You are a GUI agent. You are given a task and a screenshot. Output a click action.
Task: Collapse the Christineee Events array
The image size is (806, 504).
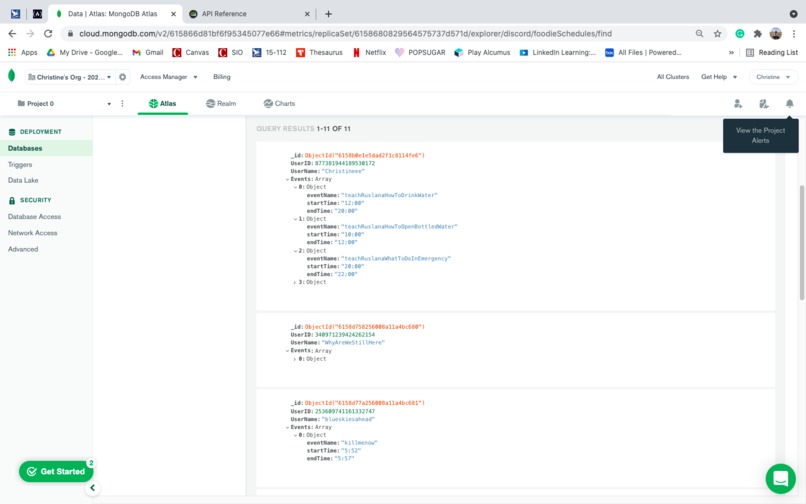pos(287,179)
